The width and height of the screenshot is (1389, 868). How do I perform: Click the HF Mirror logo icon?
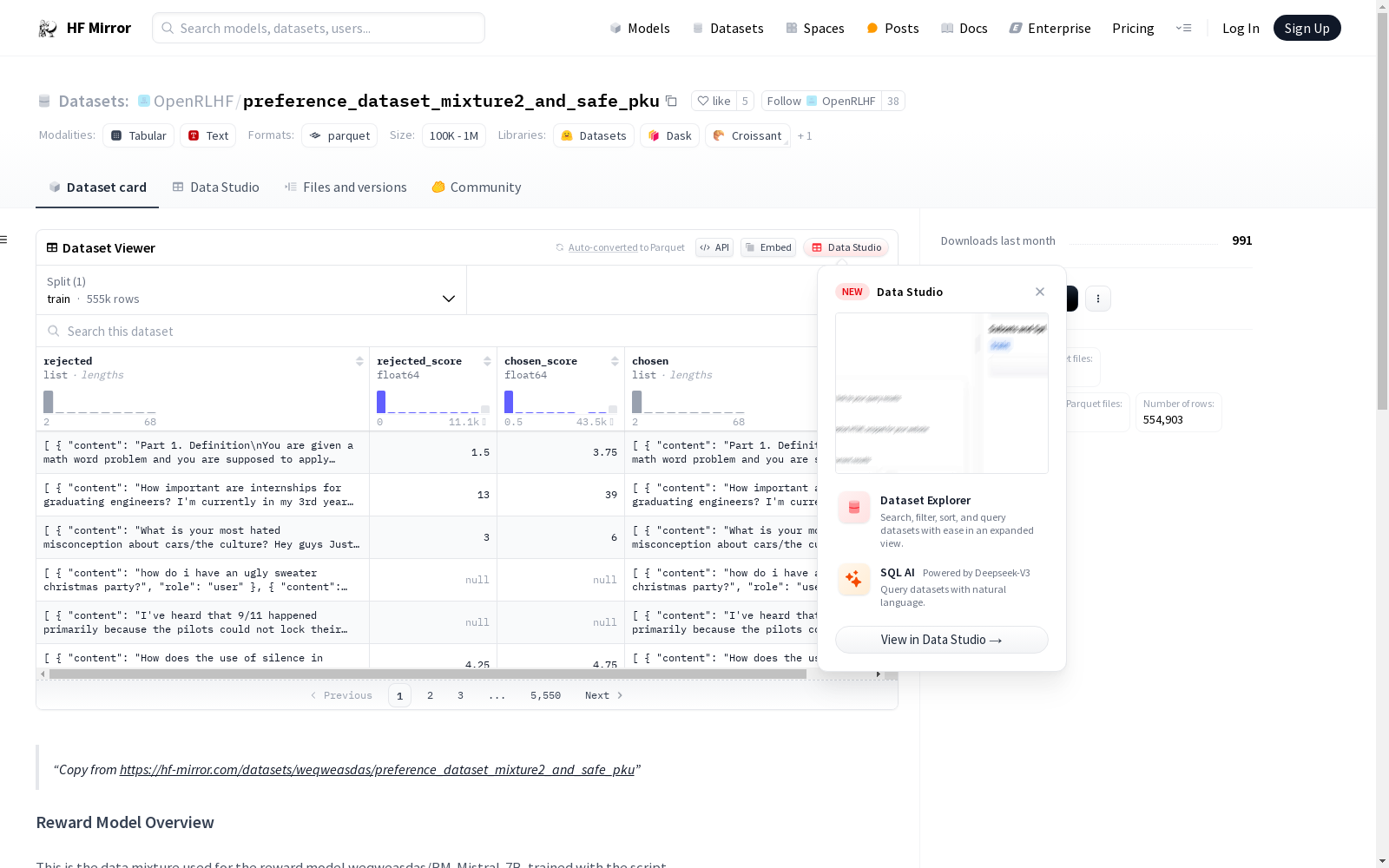point(48,29)
